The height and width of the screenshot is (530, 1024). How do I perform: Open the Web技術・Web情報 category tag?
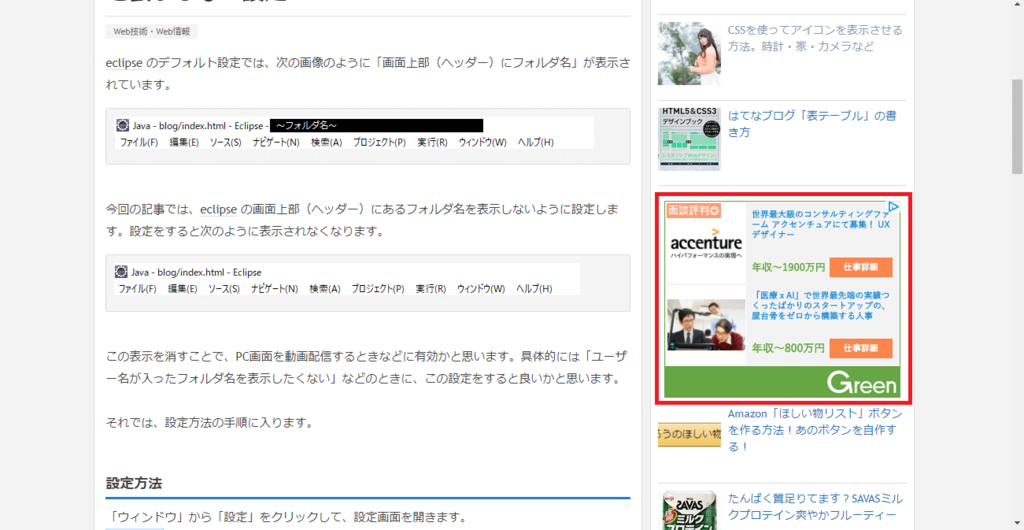click(152, 31)
